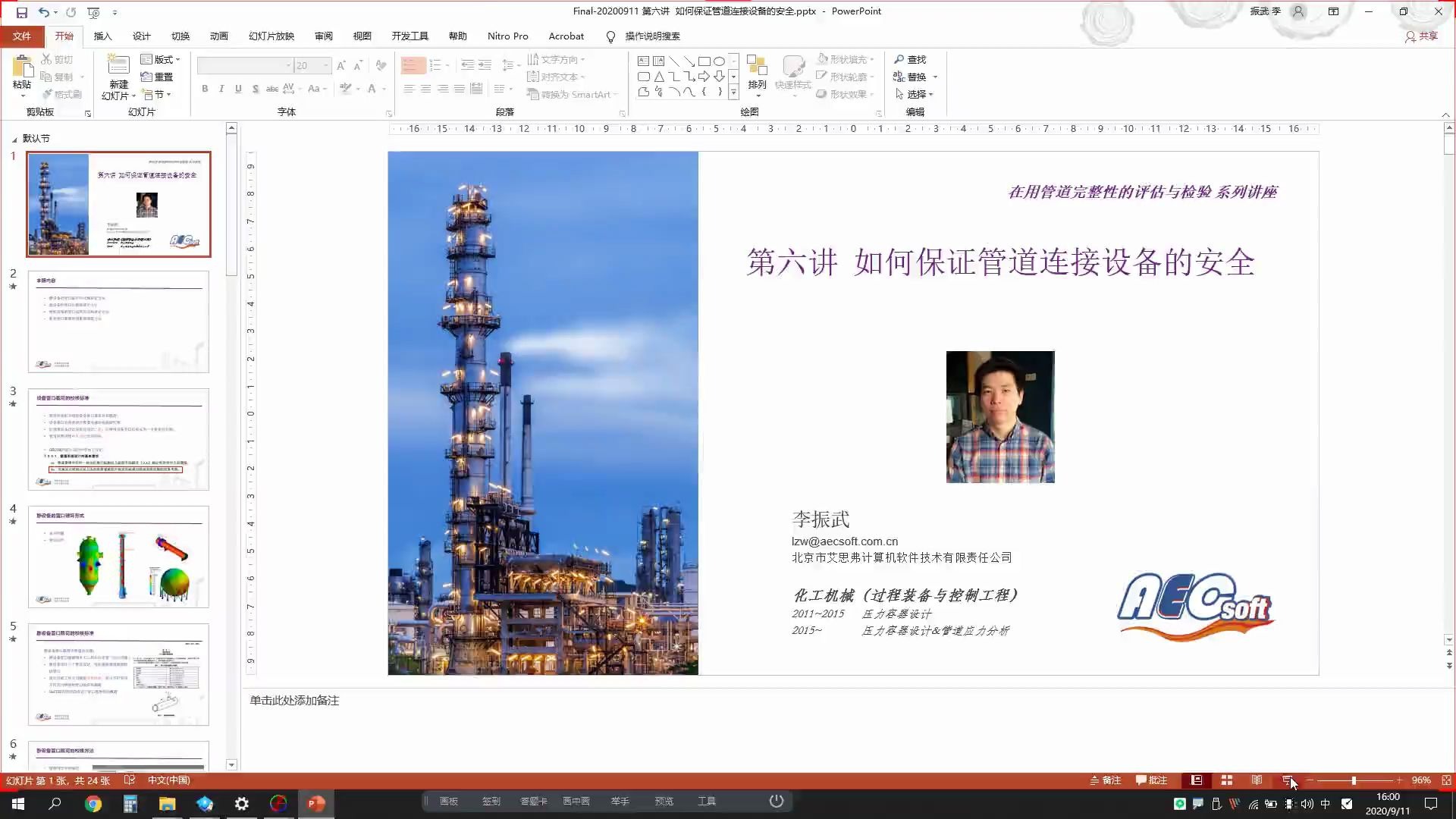Select the triangle shape in shapes gallery

pos(658,77)
